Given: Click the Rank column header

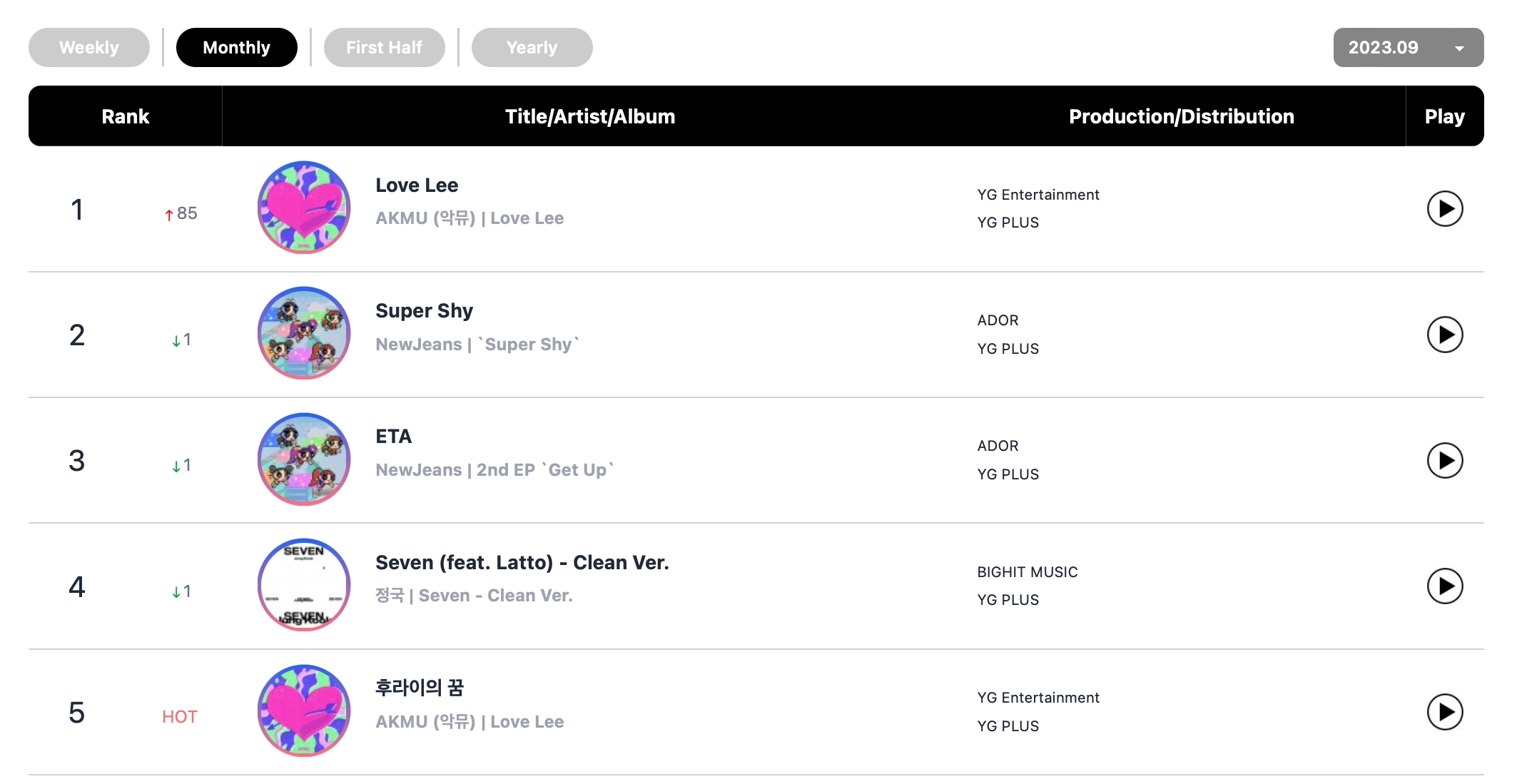Looking at the screenshot, I should pyautogui.click(x=126, y=116).
